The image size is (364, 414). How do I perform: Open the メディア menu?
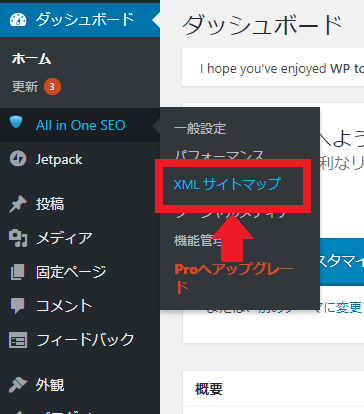(80, 238)
